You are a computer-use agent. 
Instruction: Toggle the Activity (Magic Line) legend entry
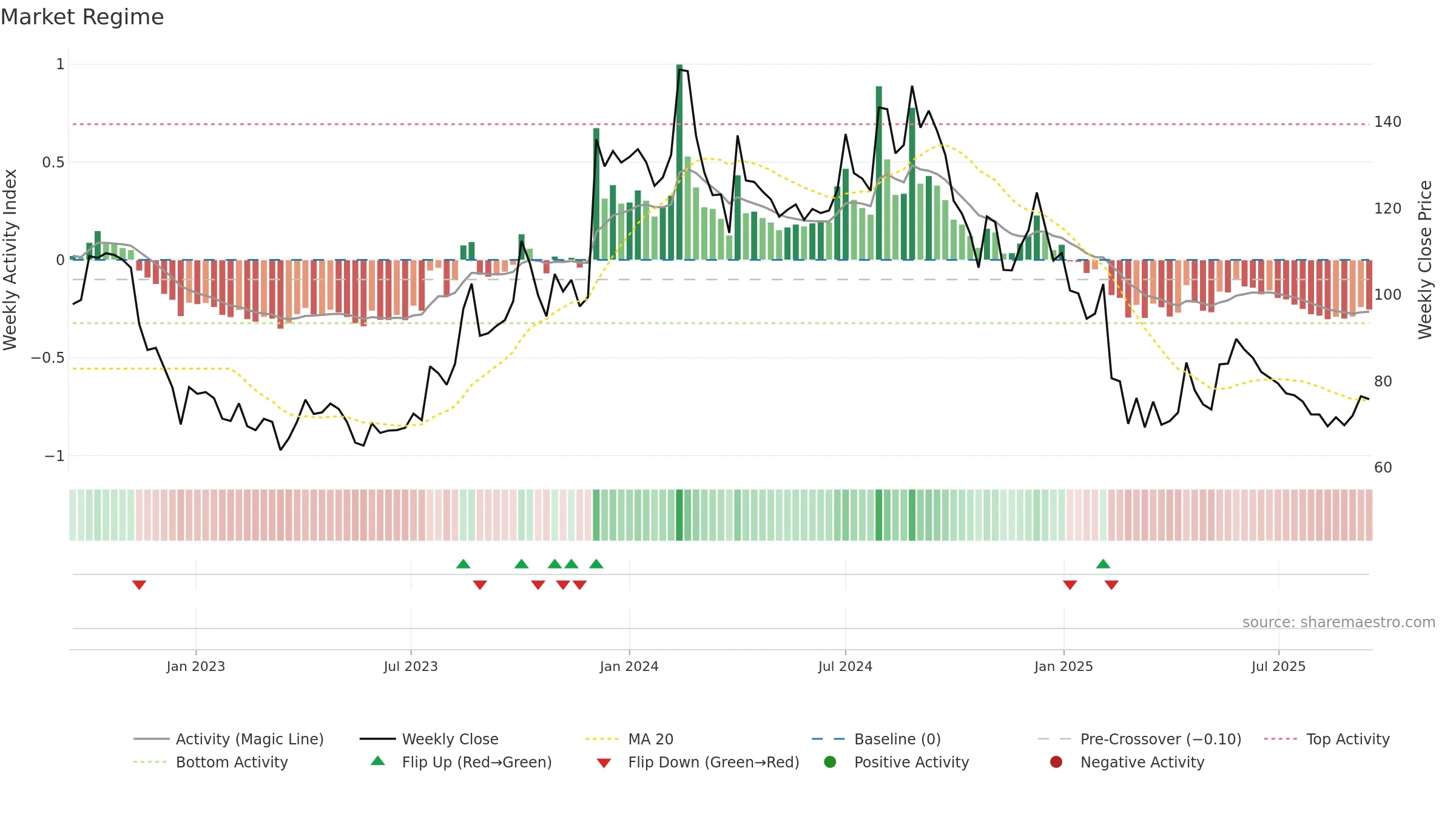[229, 739]
